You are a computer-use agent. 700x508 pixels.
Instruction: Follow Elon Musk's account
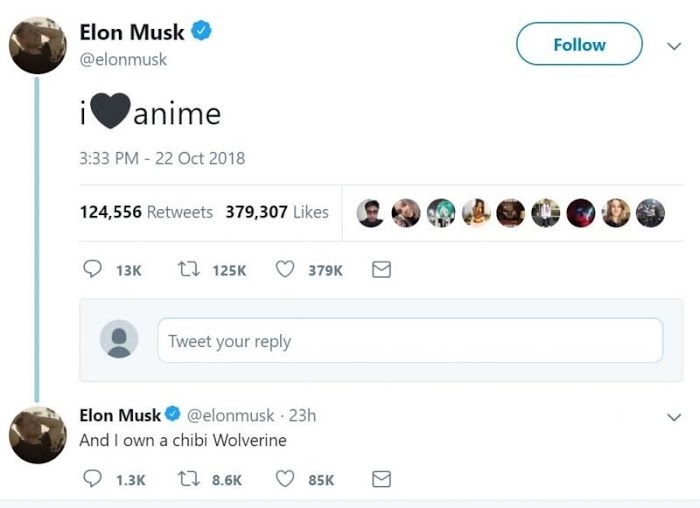pyautogui.click(x=579, y=44)
